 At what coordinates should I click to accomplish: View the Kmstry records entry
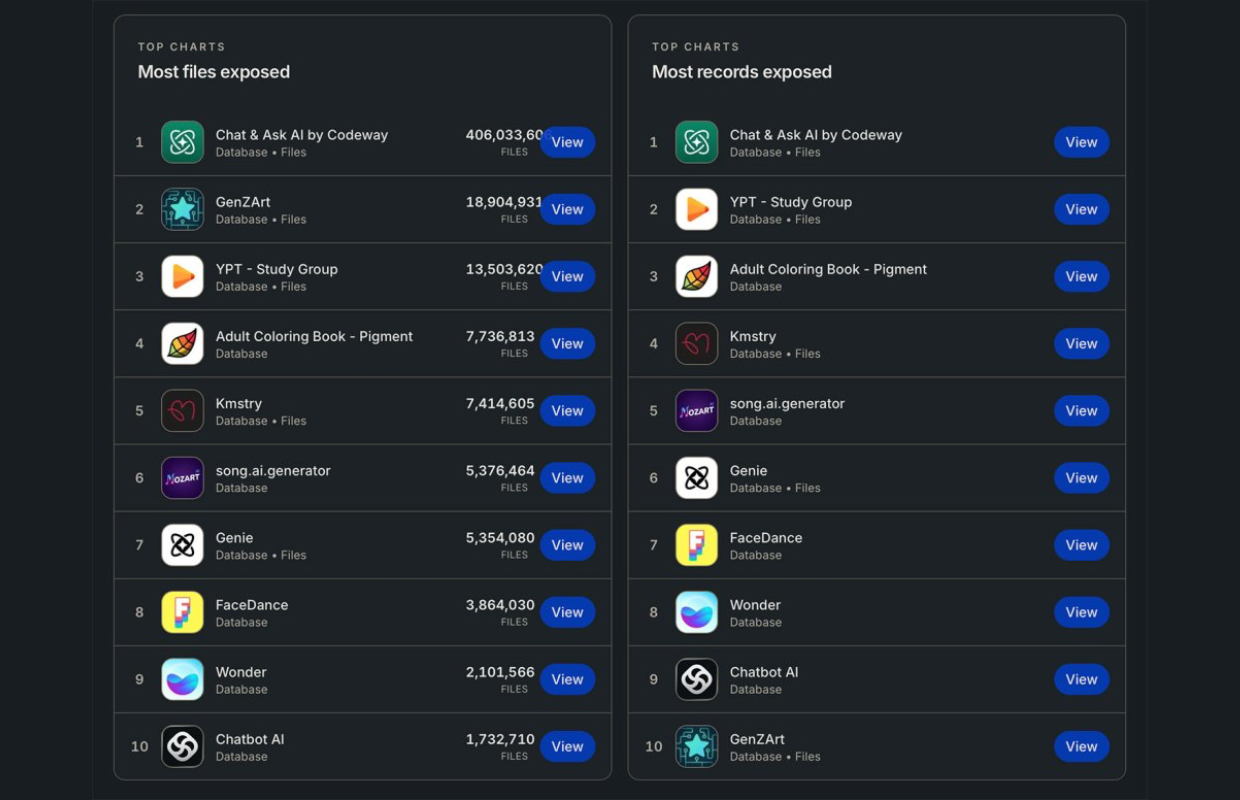pos(1081,343)
